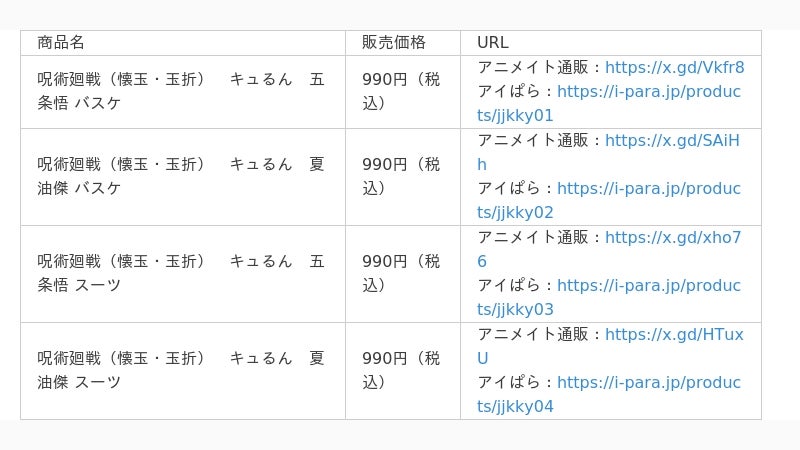Click the price cell for 夏油傑 バスケ
This screenshot has width=800, height=450.
tap(403, 177)
